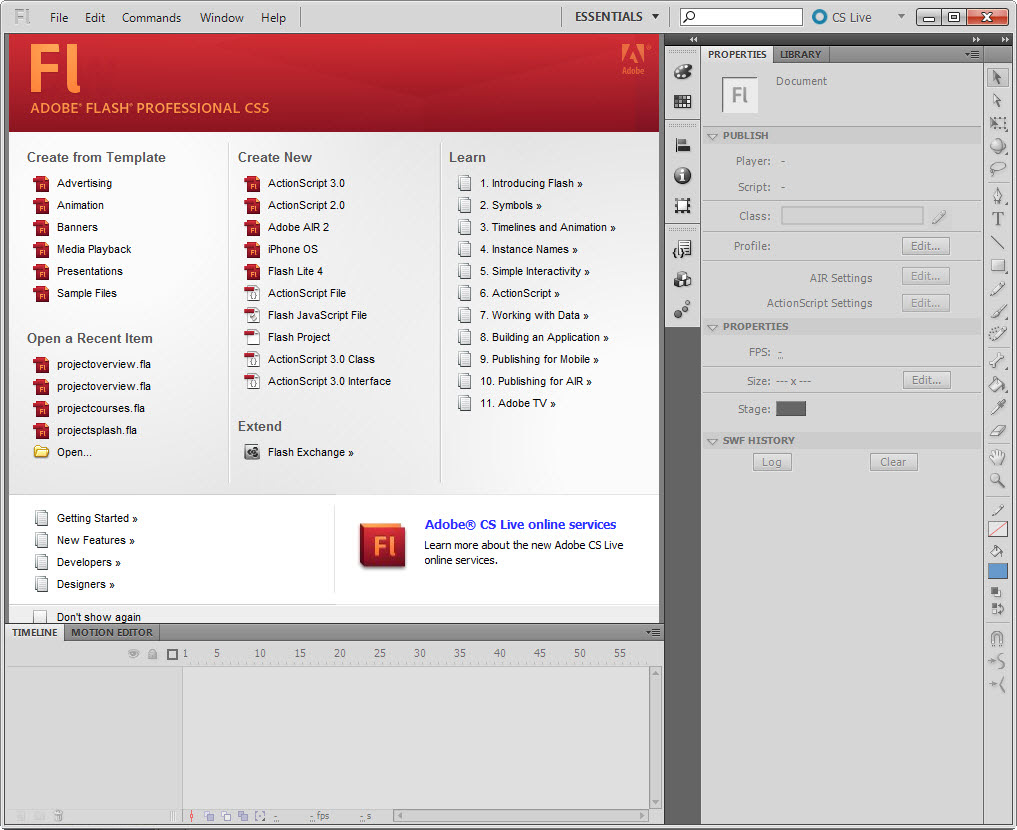The image size is (1017, 830).
Task: Open the File menu
Action: pos(59,18)
